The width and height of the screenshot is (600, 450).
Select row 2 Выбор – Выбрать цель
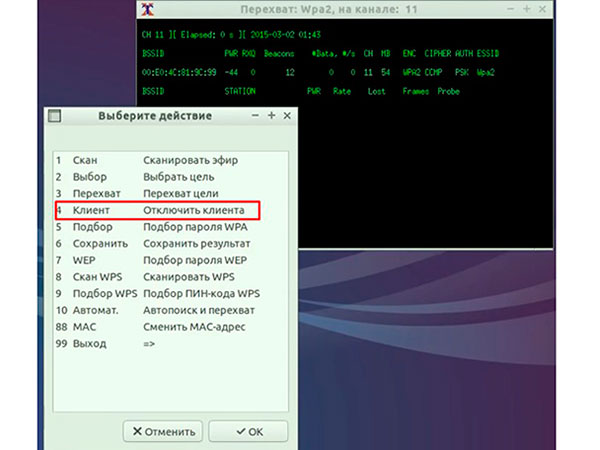point(171,177)
